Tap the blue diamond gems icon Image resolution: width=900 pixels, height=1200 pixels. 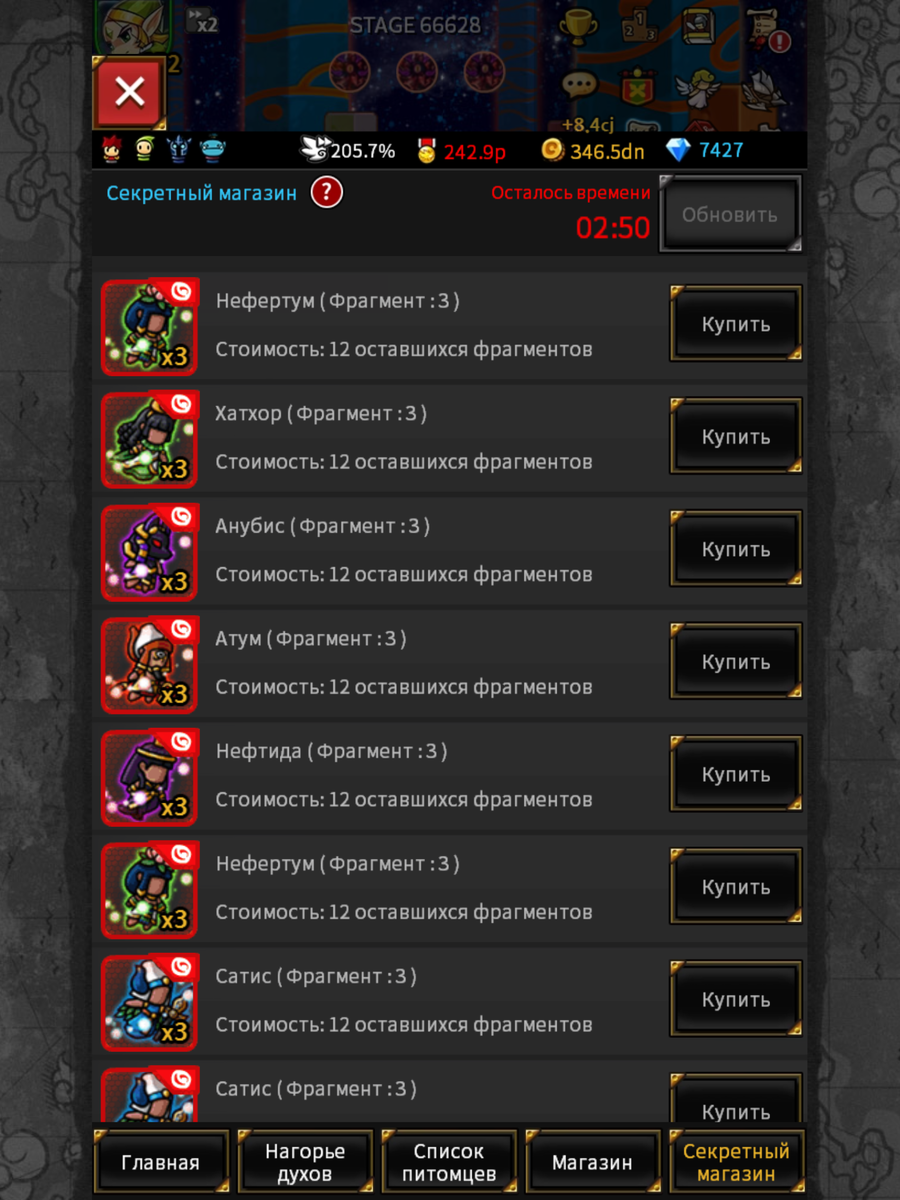pos(679,150)
